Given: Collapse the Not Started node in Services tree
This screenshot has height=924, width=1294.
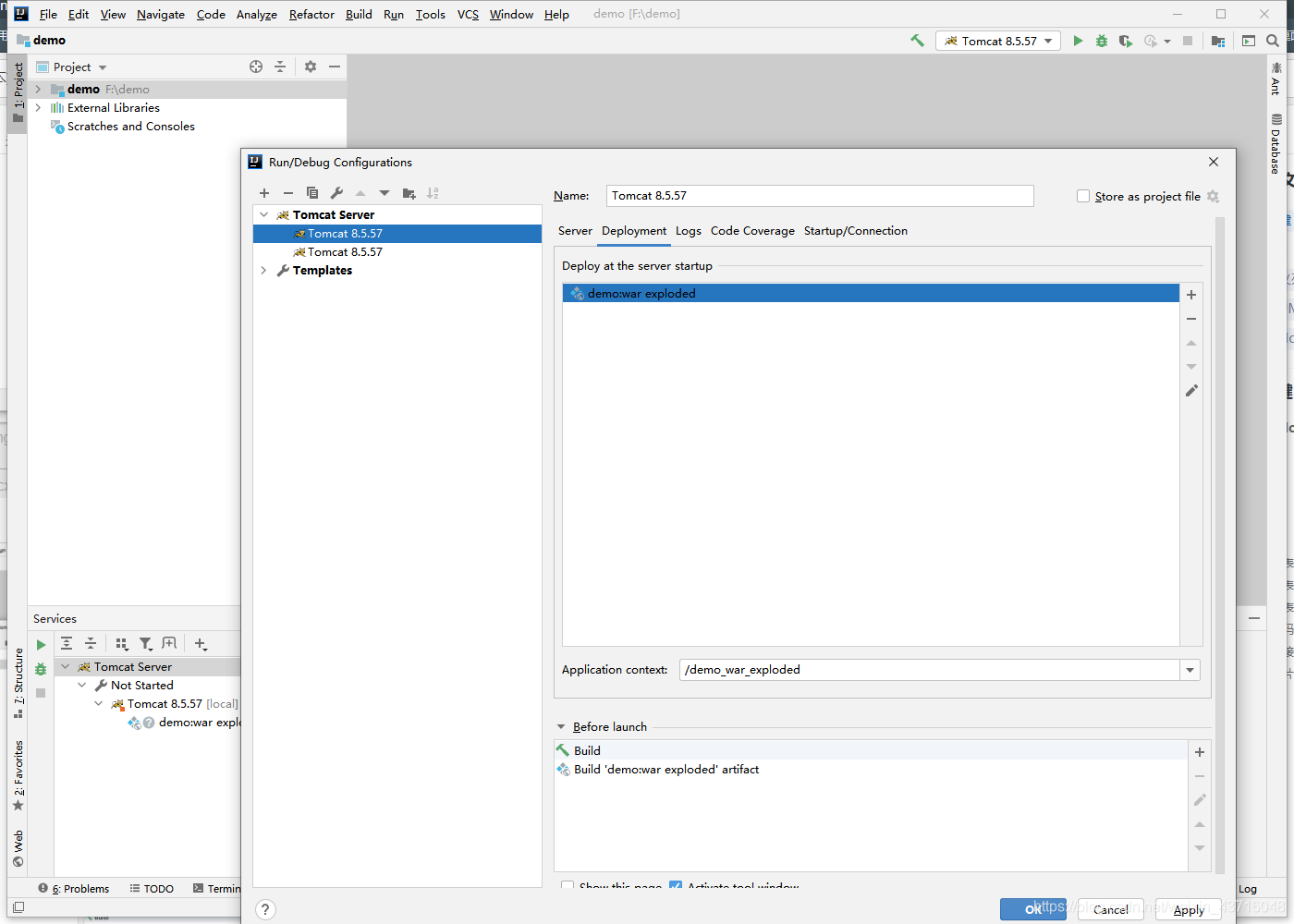Looking at the screenshot, I should [82, 685].
